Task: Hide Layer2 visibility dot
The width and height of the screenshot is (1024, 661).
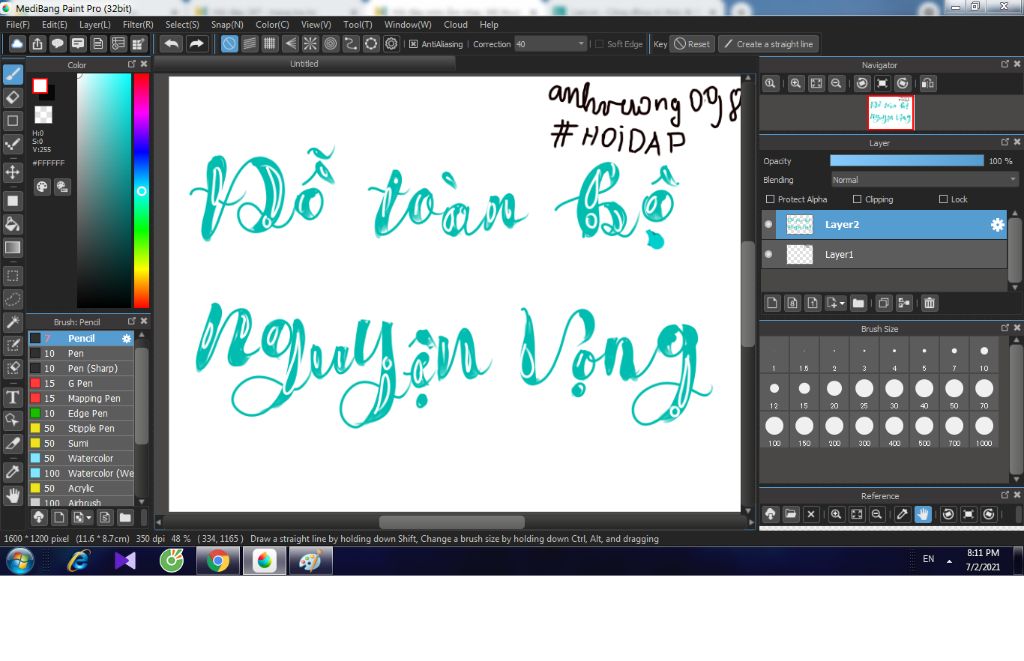Action: pyautogui.click(x=769, y=224)
